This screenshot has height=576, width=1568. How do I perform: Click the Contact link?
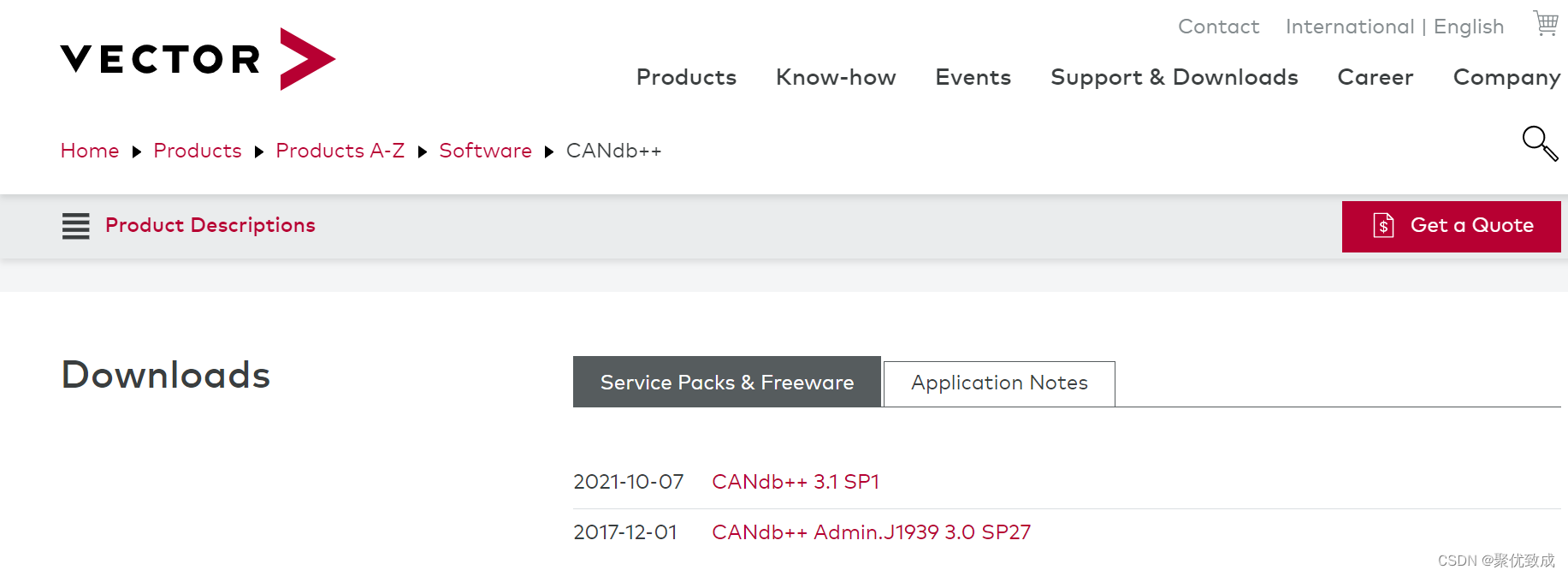pos(1218,27)
